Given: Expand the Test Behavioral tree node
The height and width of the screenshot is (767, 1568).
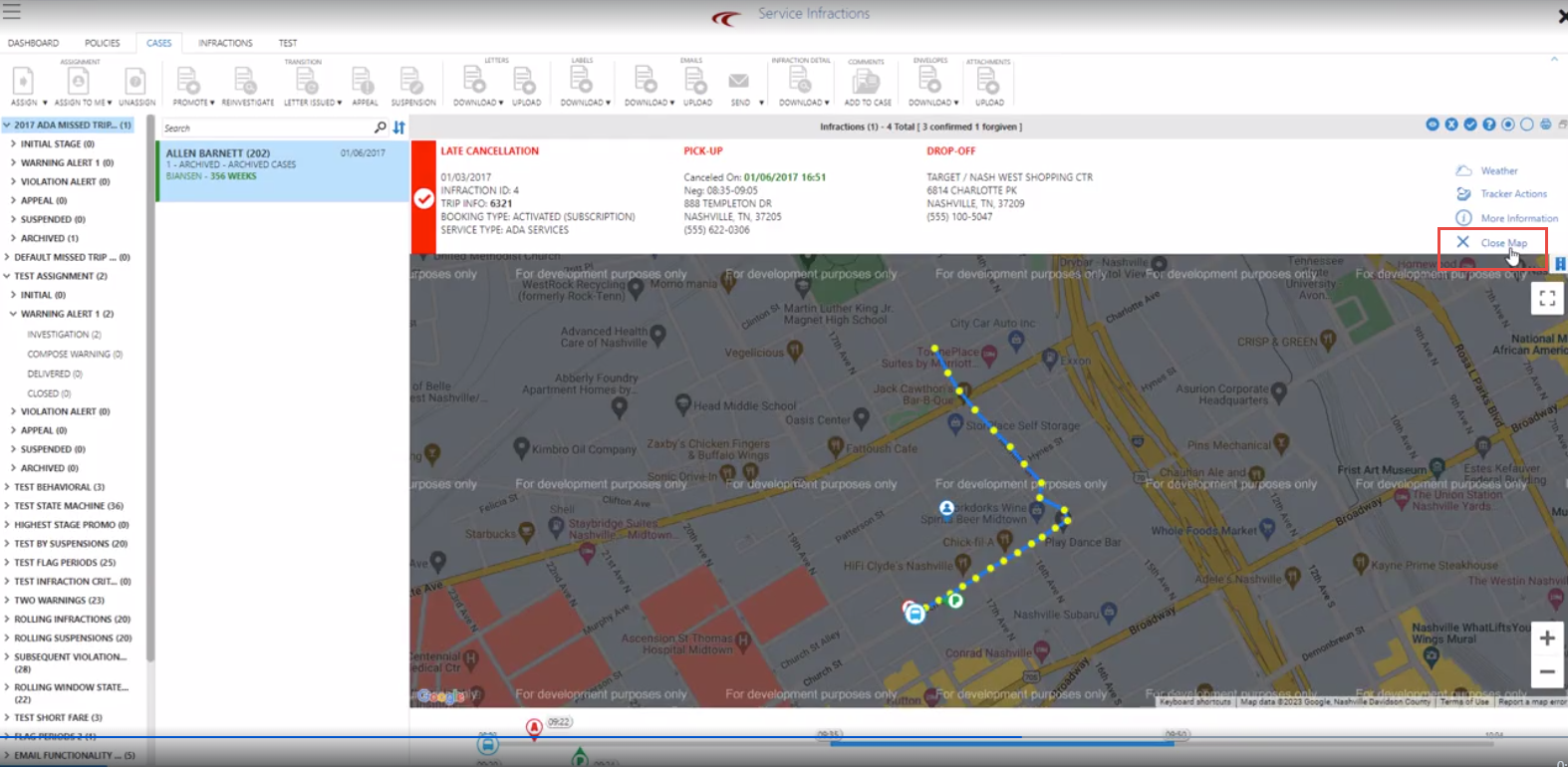Looking at the screenshot, I should pyautogui.click(x=7, y=487).
